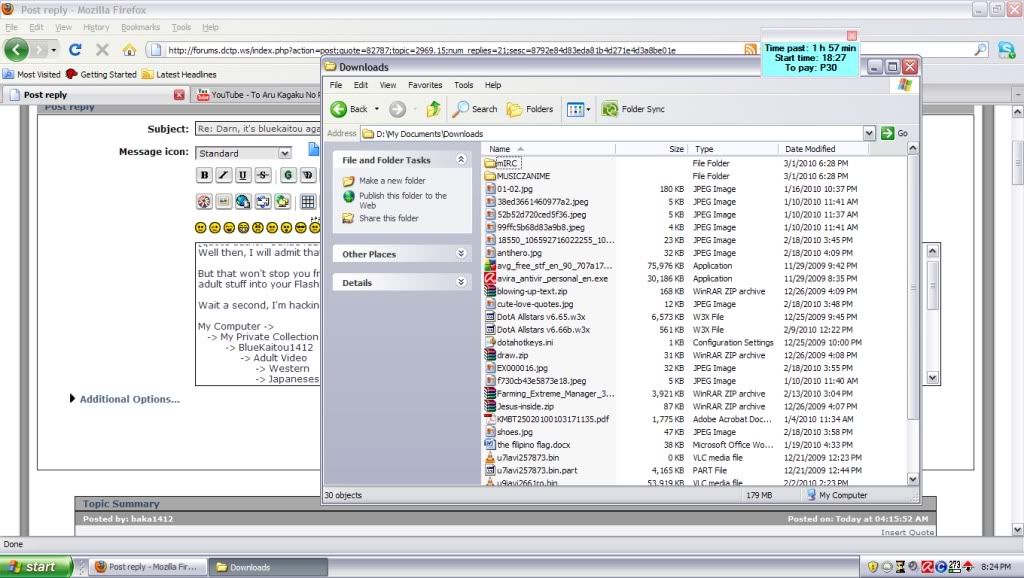Click Firefox's stop loading X icon
The height and width of the screenshot is (578, 1024).
point(102,50)
